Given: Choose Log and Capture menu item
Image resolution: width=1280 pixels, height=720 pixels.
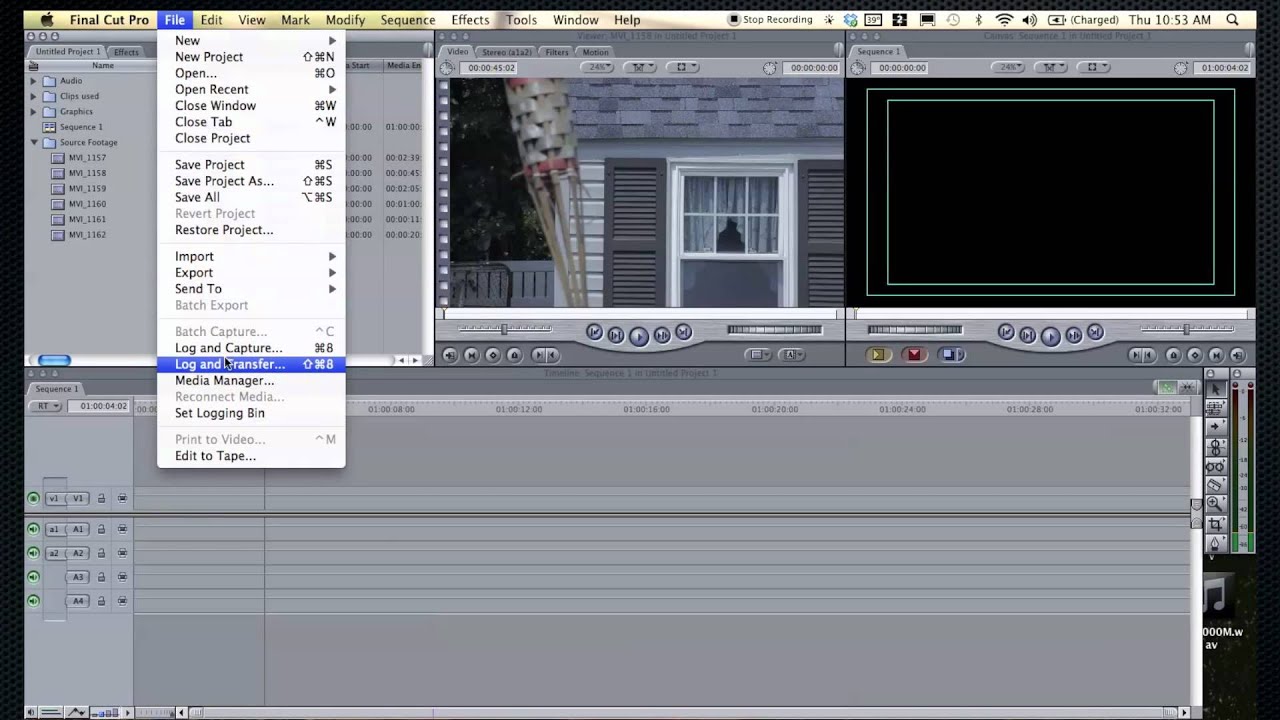Looking at the screenshot, I should pyautogui.click(x=251, y=348).
